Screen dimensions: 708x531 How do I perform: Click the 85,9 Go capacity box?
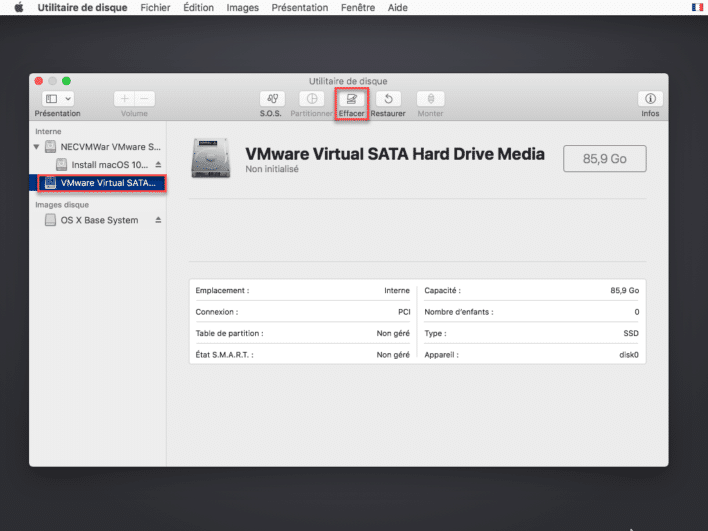[x=605, y=158]
